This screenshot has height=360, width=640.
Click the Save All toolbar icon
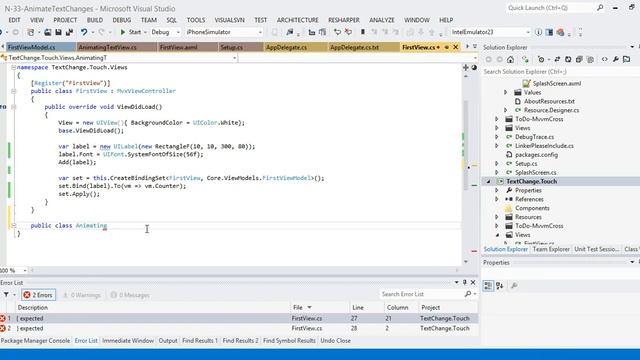pyautogui.click(x=69, y=32)
